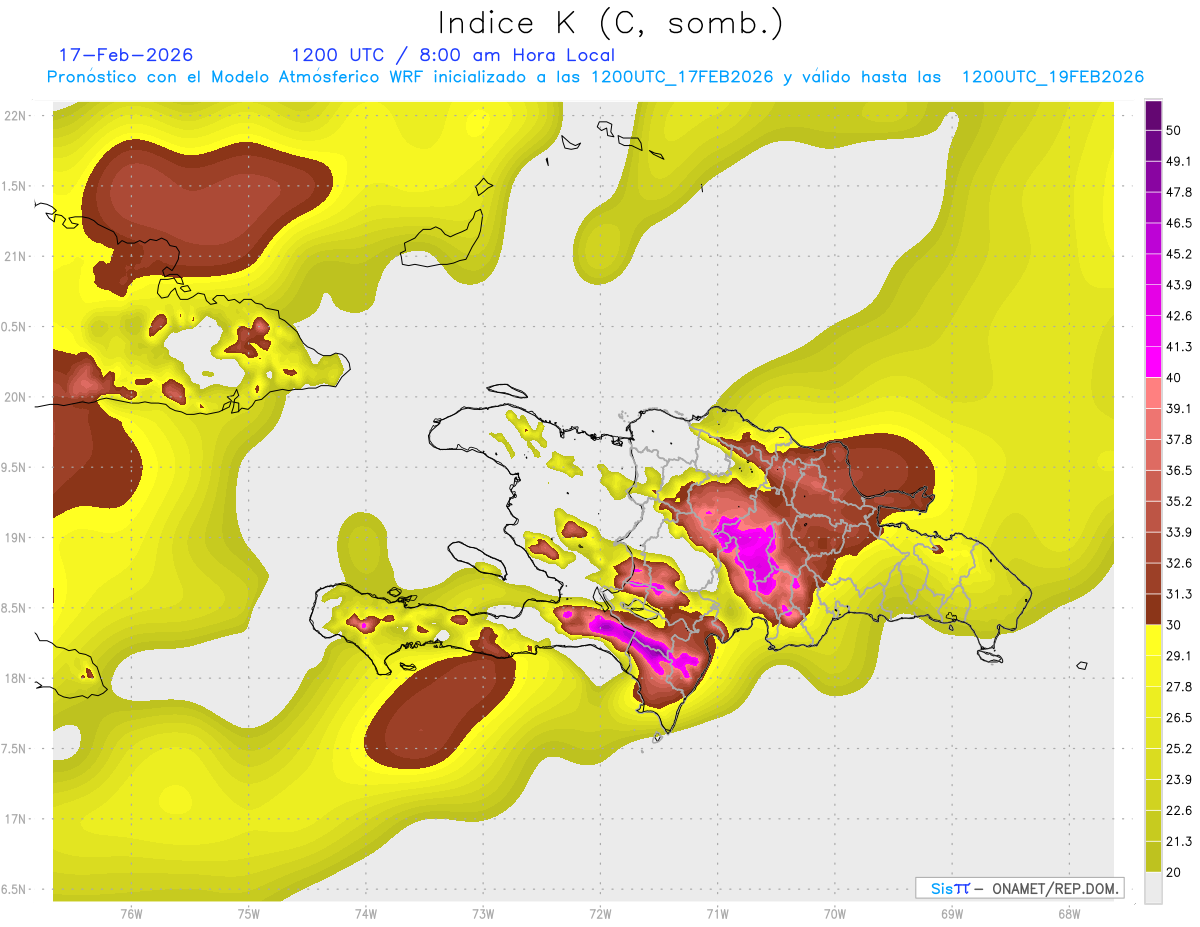Screen dimensions: 1200x927
Task: Click the "72W" longitude label
Action: click(x=600, y=914)
